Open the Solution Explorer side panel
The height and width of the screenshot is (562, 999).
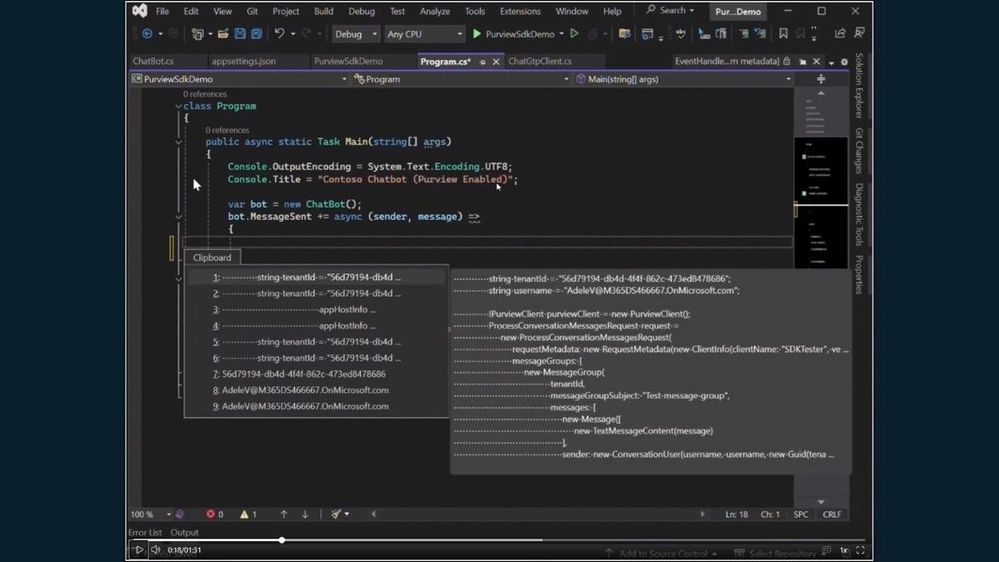[859, 85]
